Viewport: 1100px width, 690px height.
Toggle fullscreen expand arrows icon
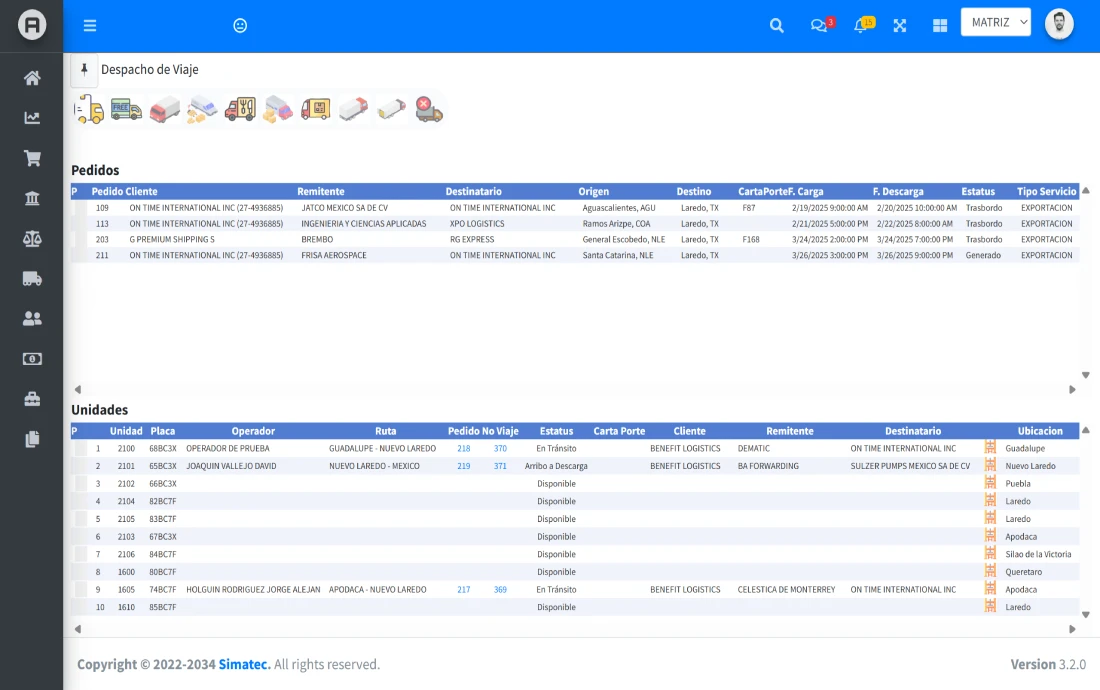900,26
